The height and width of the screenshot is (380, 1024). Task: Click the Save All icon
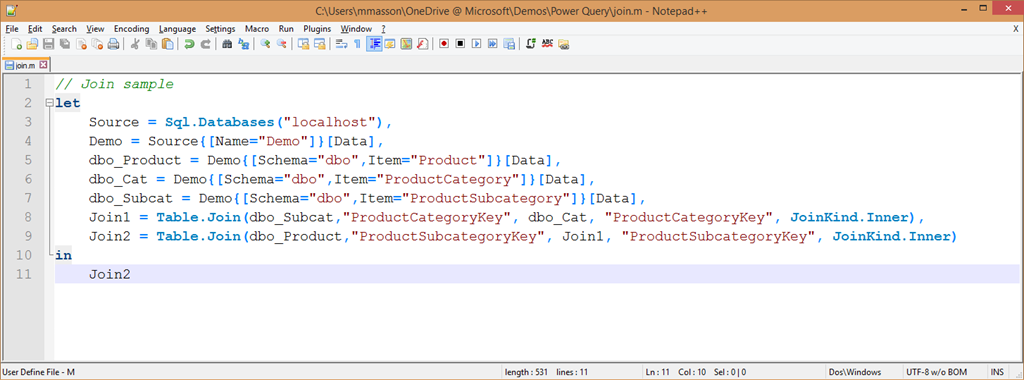(65, 44)
